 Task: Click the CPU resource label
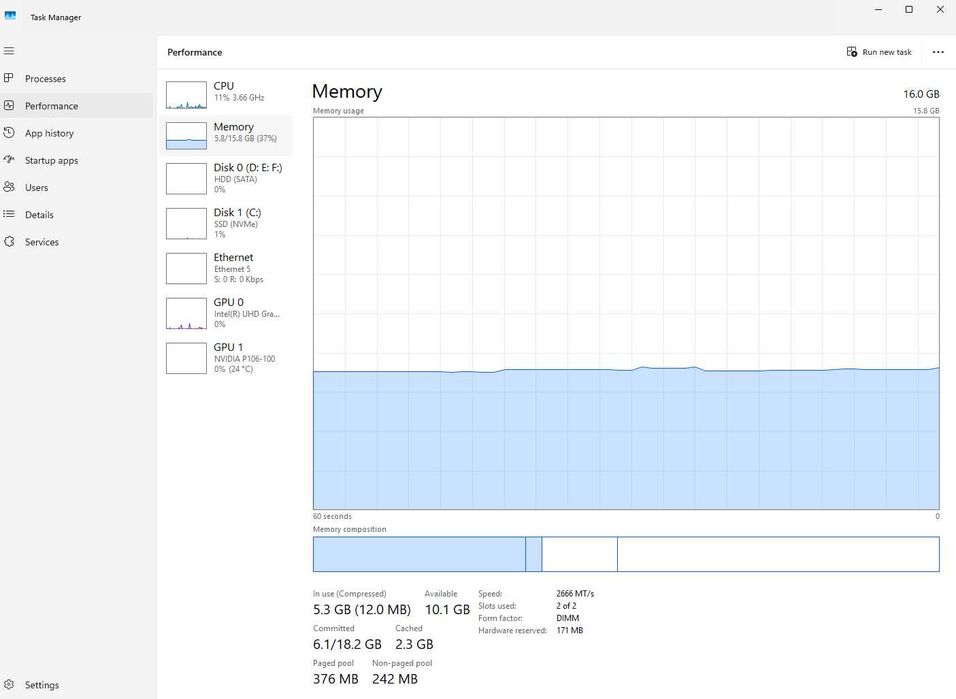tap(223, 86)
